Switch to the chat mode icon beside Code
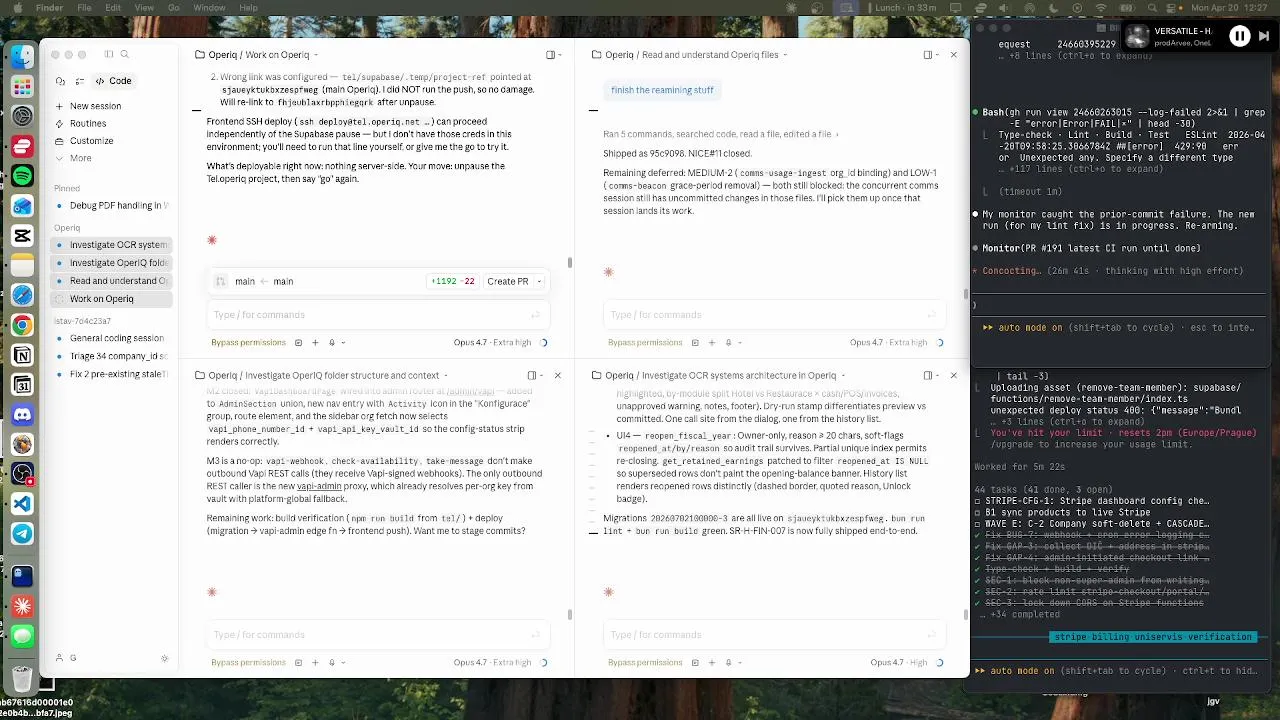Screen dimensions: 1280x720 [x=61, y=81]
